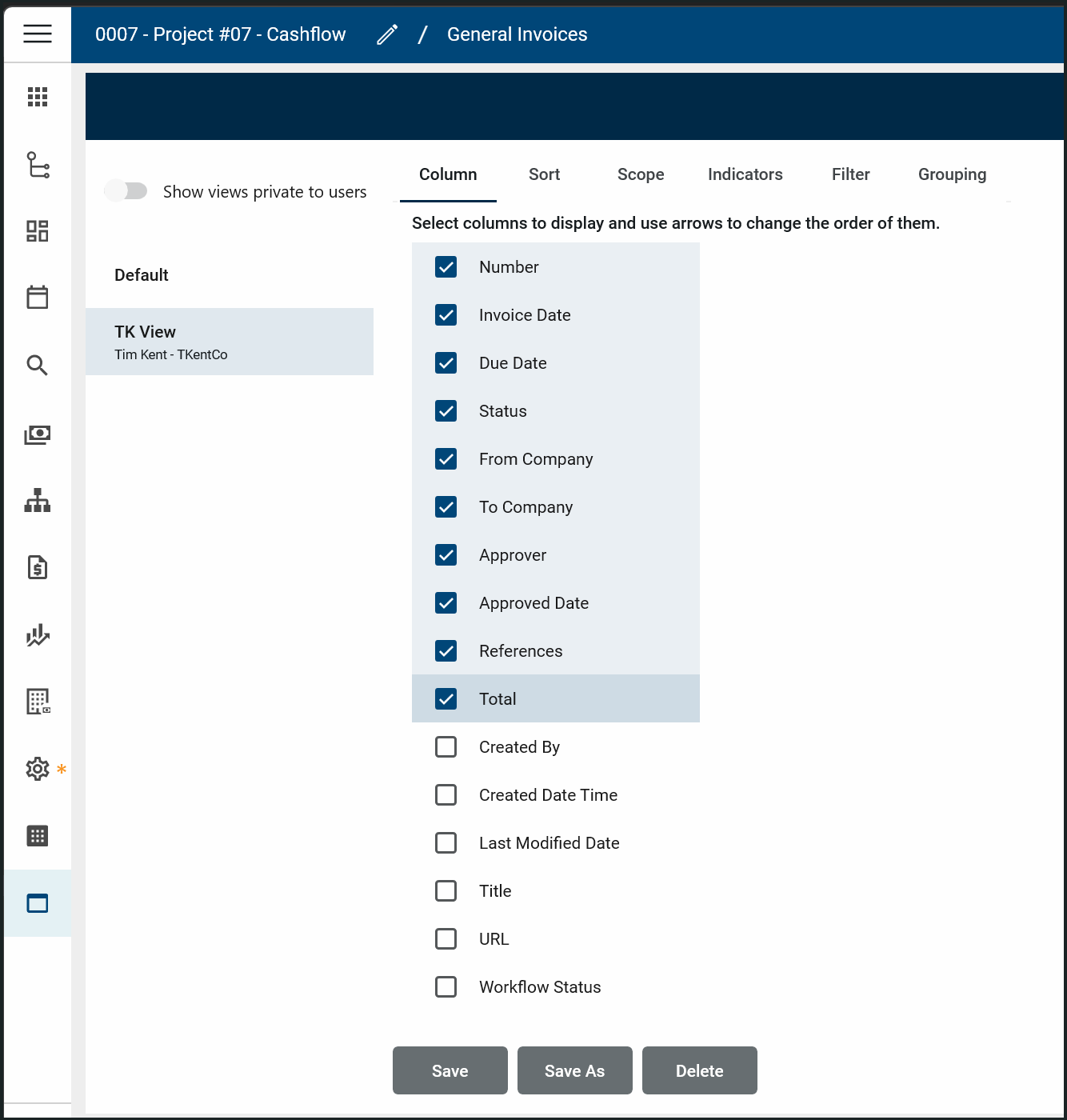The height and width of the screenshot is (1120, 1067).
Task: Open the apps grid icon in sidebar
Action: (x=38, y=97)
